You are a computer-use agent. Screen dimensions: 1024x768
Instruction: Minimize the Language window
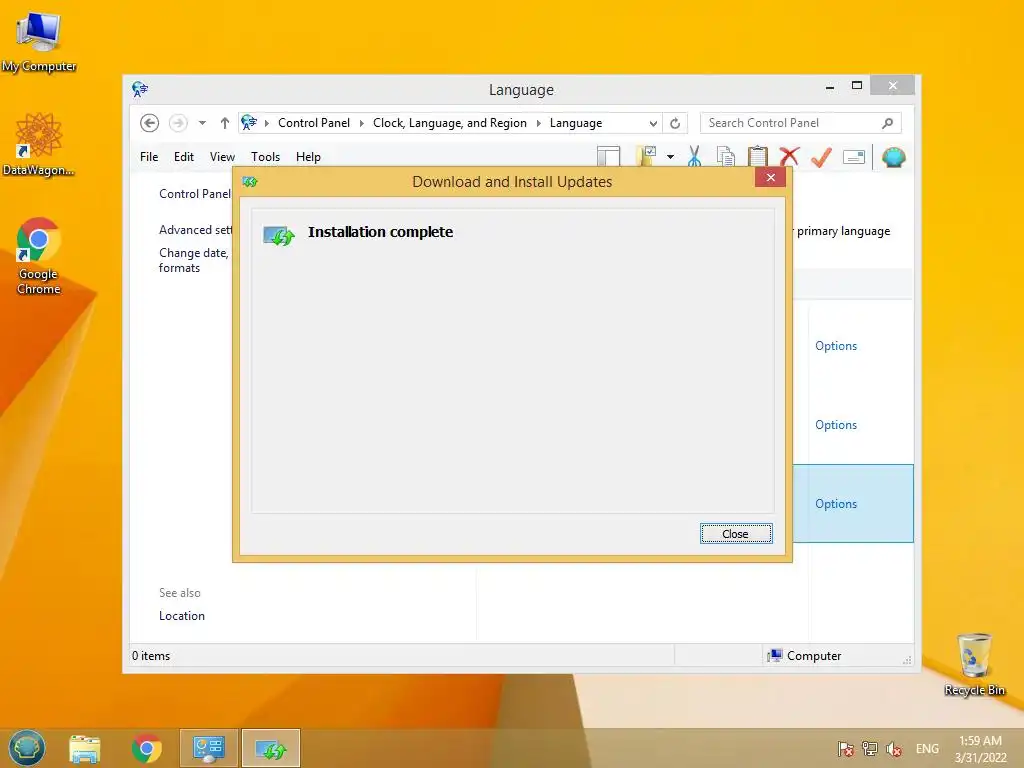point(830,86)
